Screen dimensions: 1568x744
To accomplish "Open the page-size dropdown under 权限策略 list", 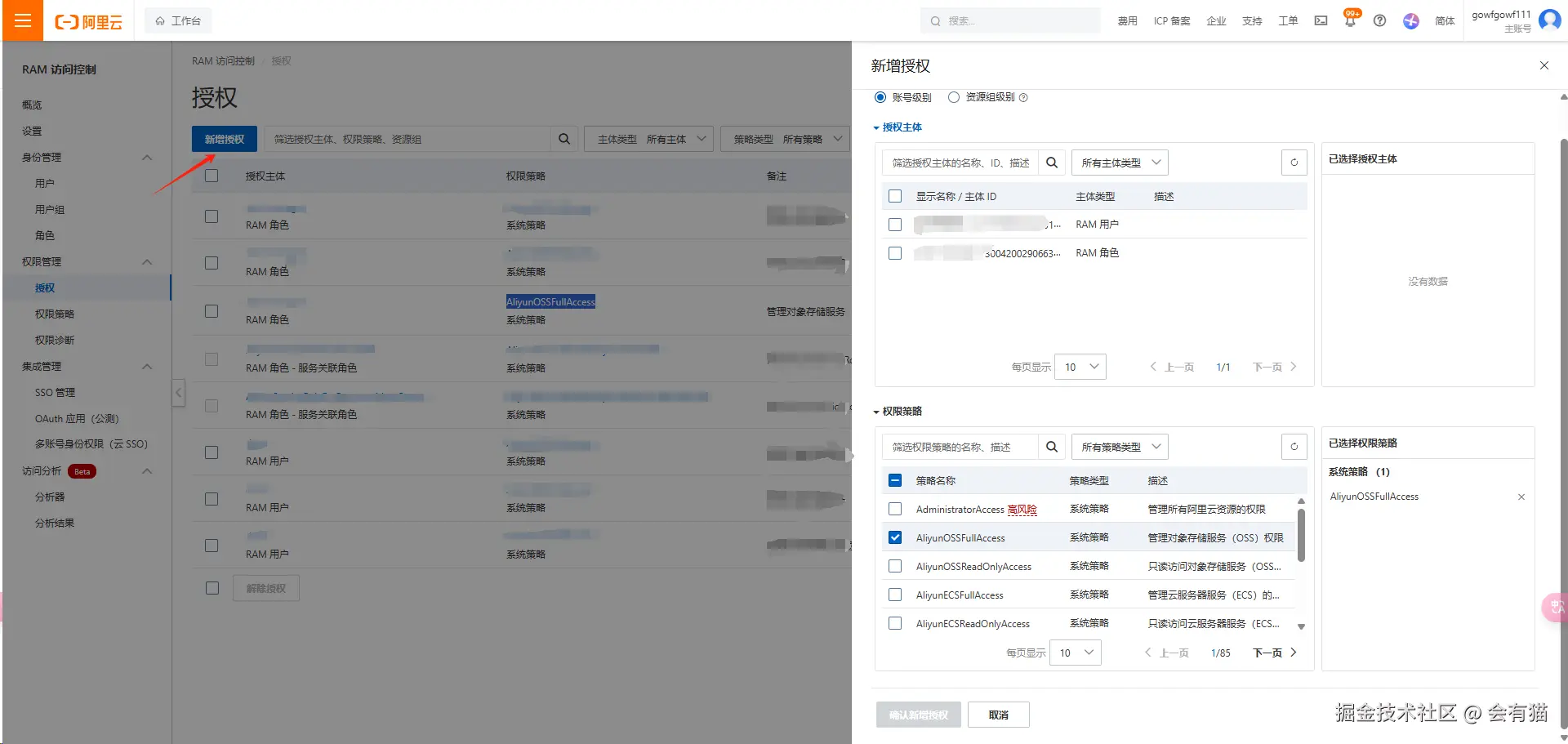I will [1076, 653].
